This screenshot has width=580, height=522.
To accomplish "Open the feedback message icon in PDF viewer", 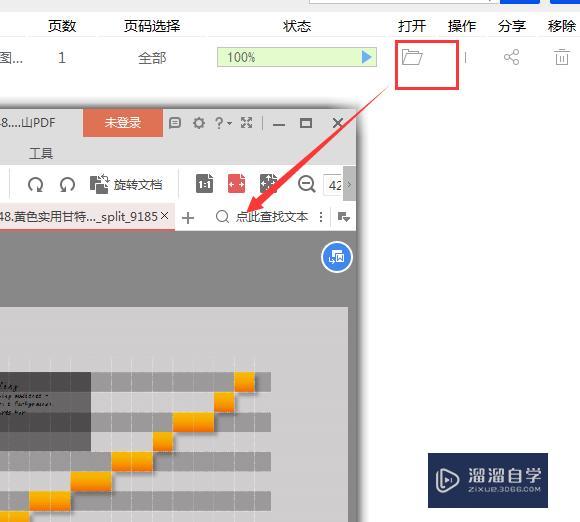I will [x=175, y=123].
